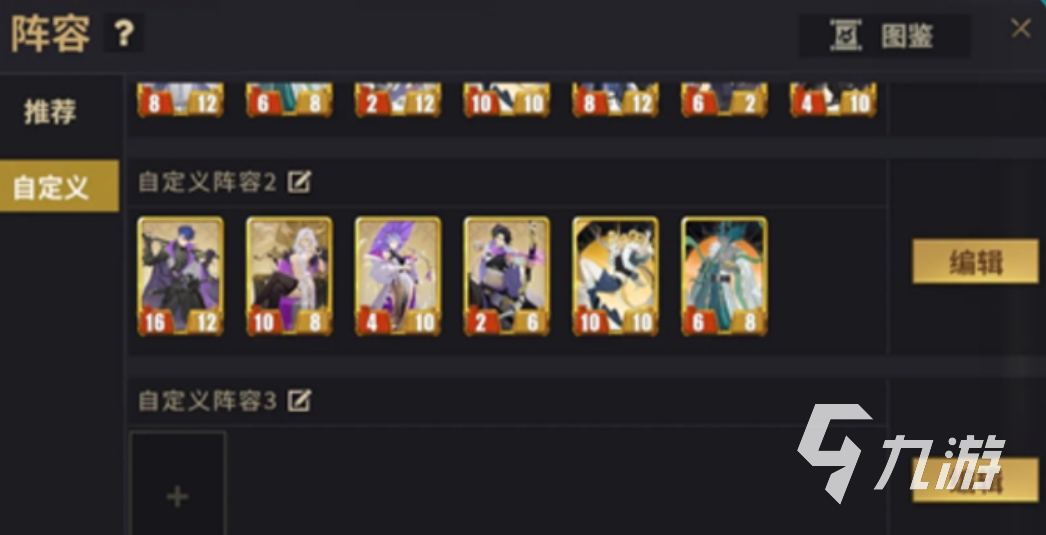The height and width of the screenshot is (535, 1046).
Task: Click the help question mark icon
Action: point(123,33)
